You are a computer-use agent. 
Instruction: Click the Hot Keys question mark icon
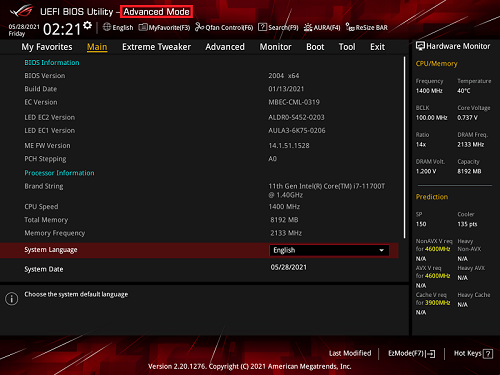tap(488, 354)
